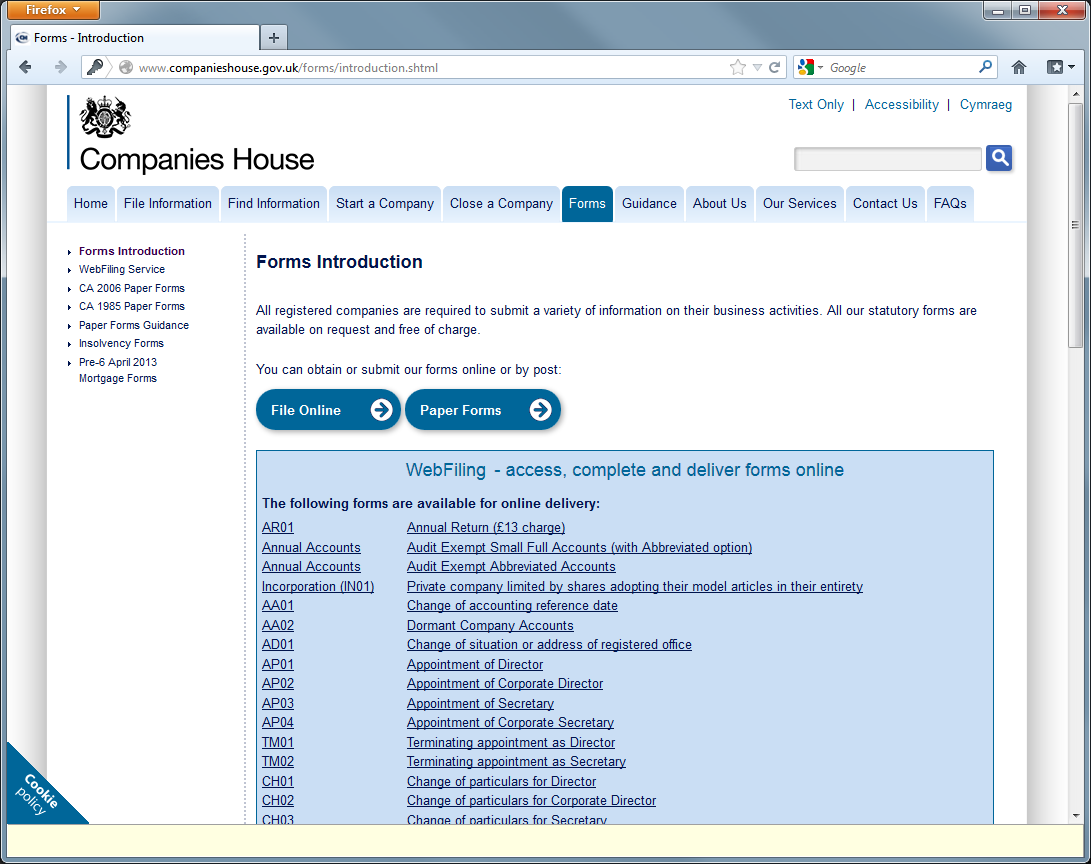Screen dimensions: 1091x864
Task: Open the AR01 form link
Action: click(x=278, y=527)
